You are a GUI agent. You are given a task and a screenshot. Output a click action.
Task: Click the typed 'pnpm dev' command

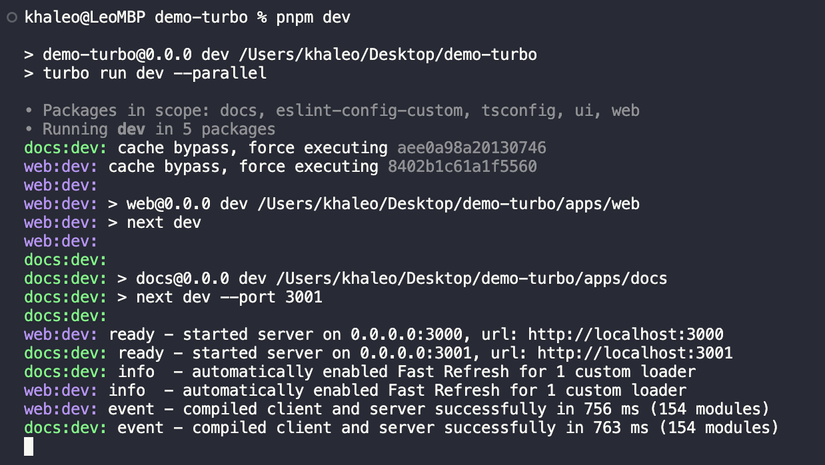pos(313,17)
